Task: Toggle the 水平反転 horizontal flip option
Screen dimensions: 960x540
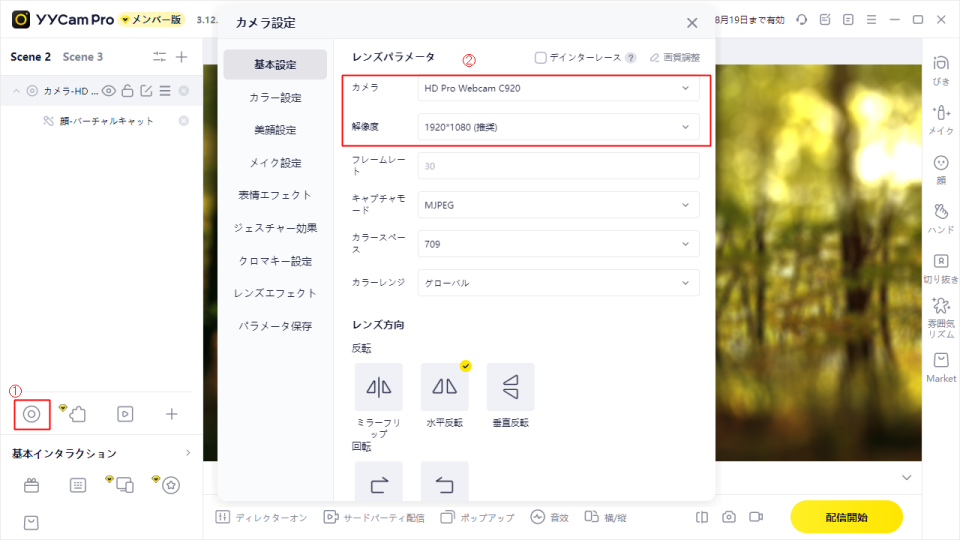Action: pyautogui.click(x=444, y=387)
